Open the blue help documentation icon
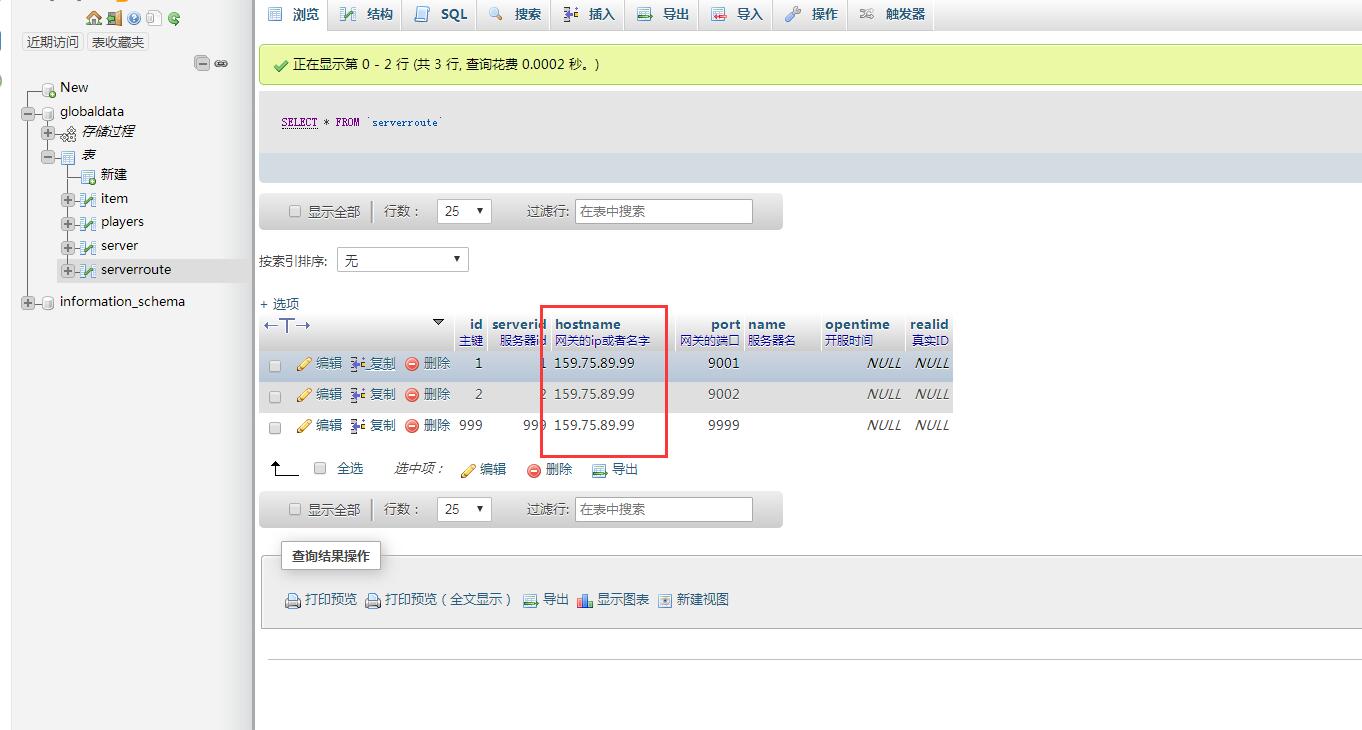This screenshot has height=730, width=1362. (x=134, y=18)
